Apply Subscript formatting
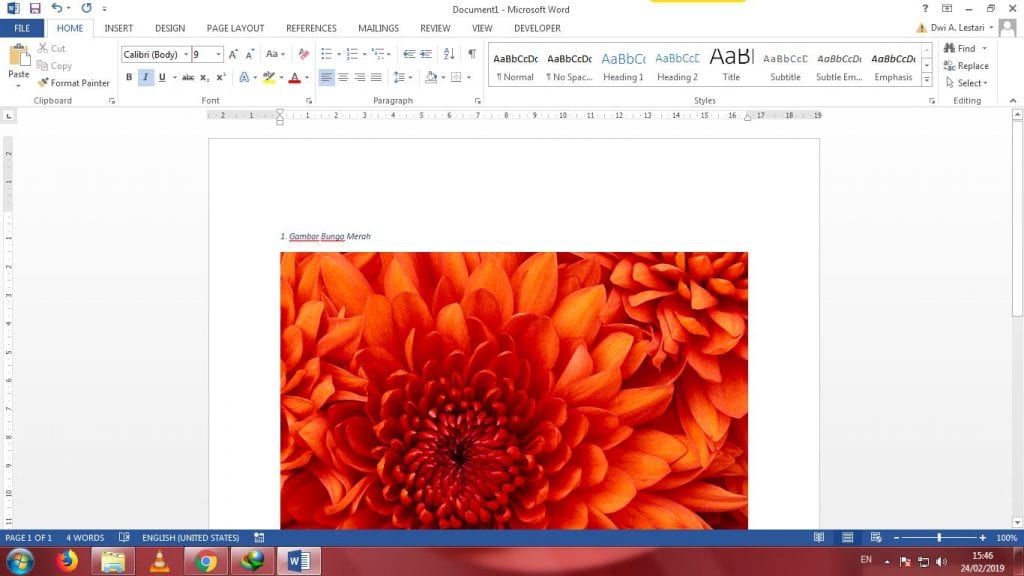 (x=204, y=77)
